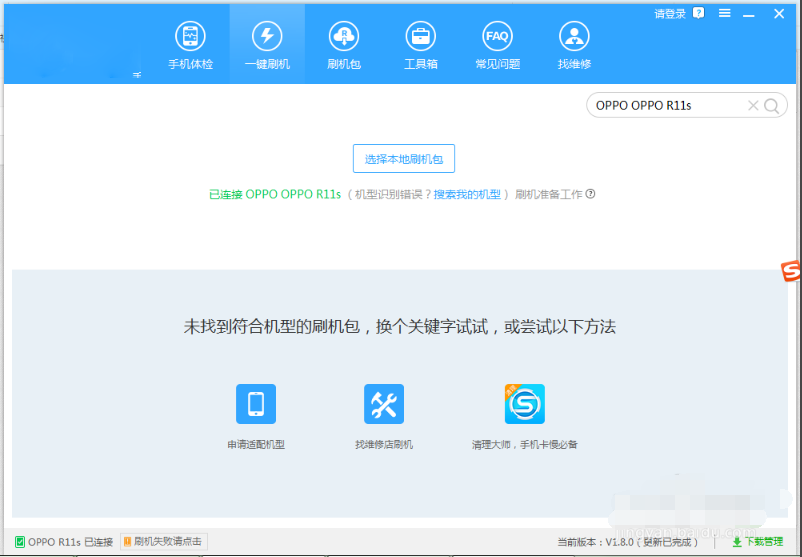Click the 刷机准备工作 text
Image resolution: width=802 pixels, height=557 pixels.
click(x=548, y=194)
